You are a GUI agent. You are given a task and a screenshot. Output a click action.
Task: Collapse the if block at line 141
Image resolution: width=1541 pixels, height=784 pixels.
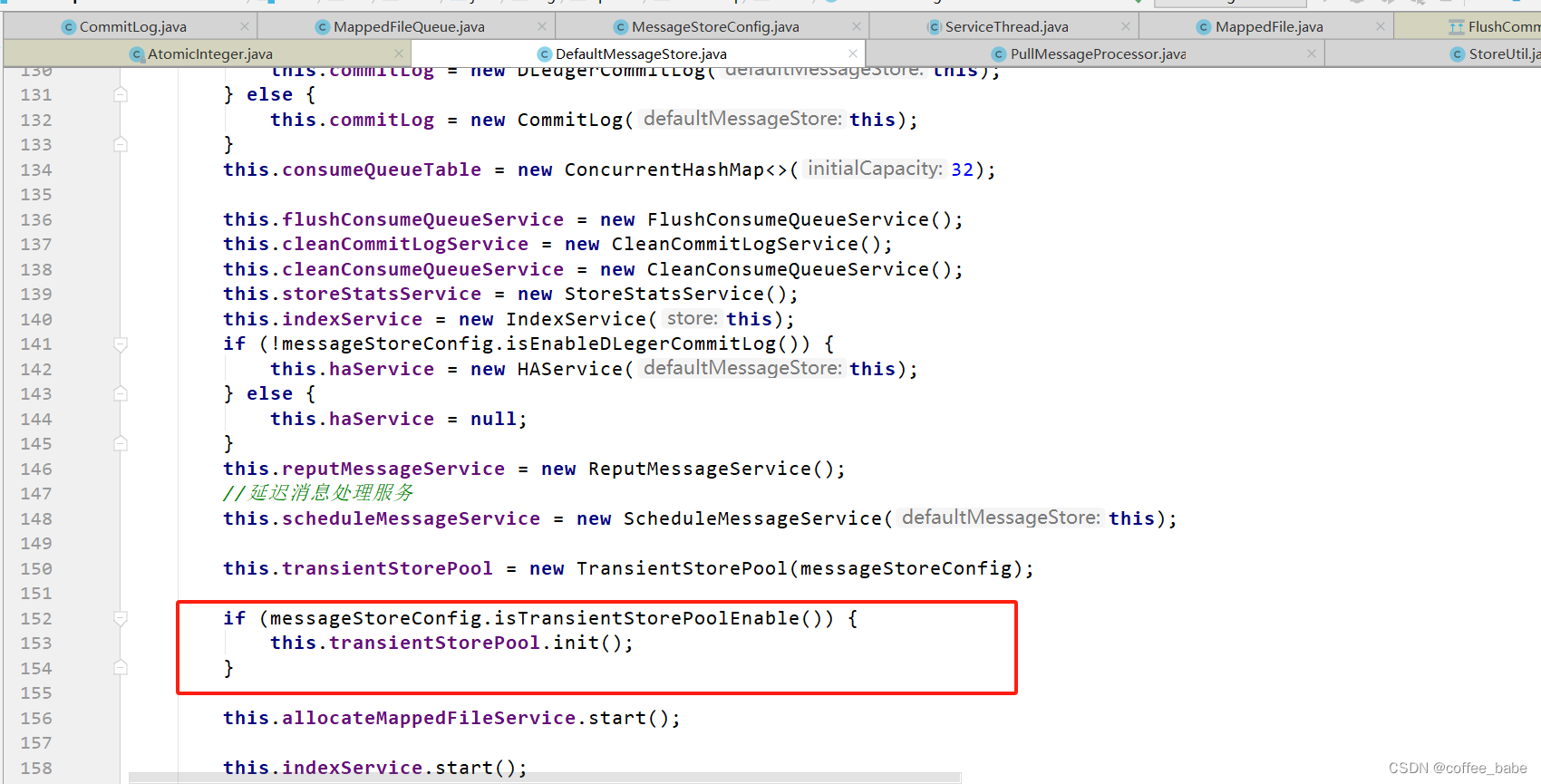(121, 344)
